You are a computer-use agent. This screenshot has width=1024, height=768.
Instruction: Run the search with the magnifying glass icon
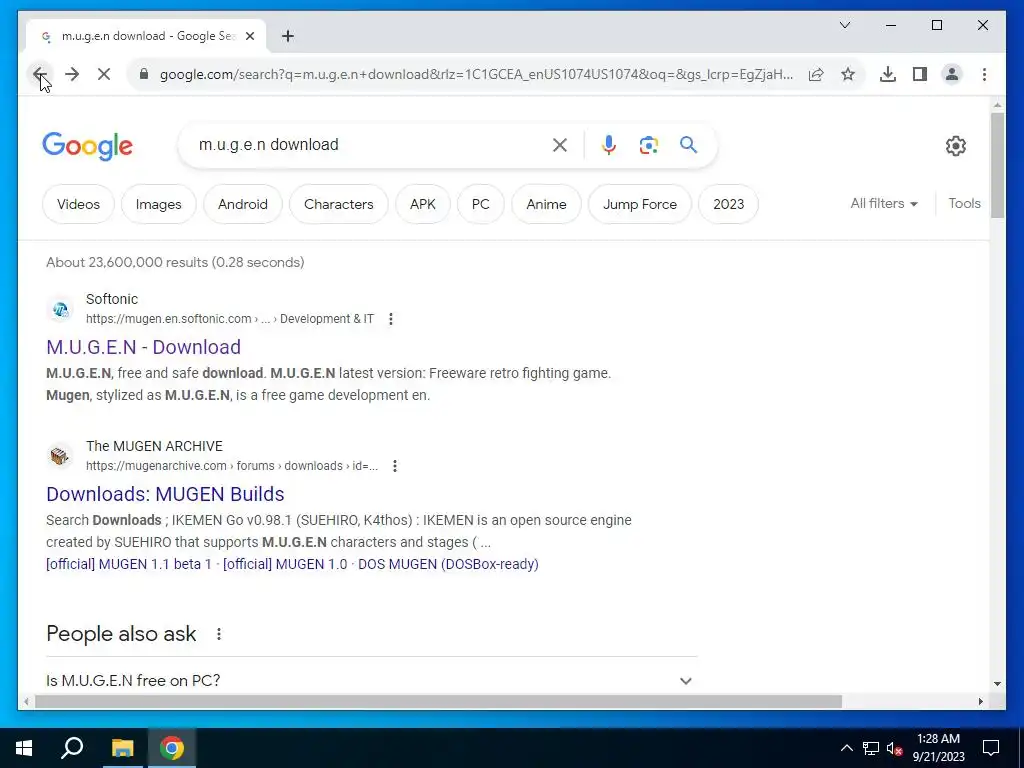(688, 144)
